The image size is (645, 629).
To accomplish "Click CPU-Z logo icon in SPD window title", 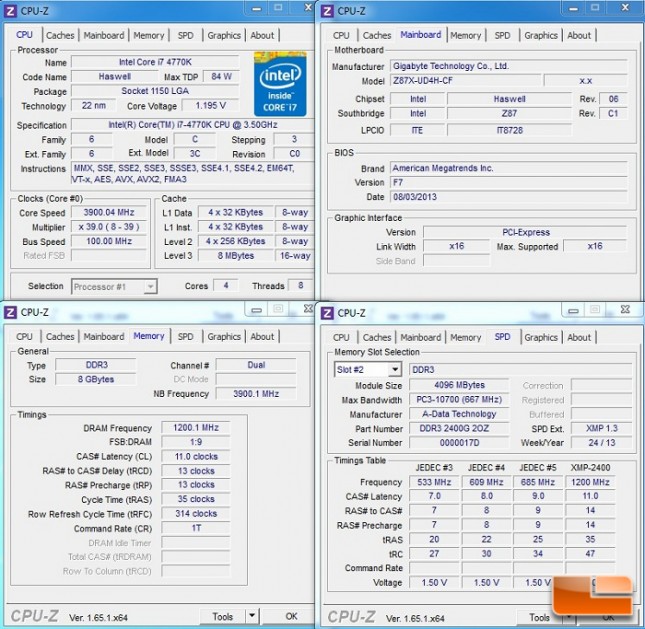I will click(327, 313).
